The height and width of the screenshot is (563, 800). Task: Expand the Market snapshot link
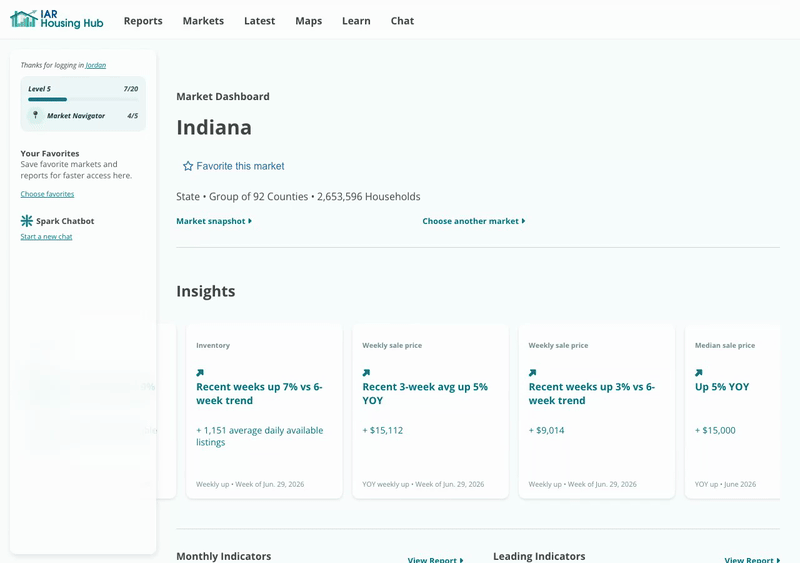pos(214,221)
